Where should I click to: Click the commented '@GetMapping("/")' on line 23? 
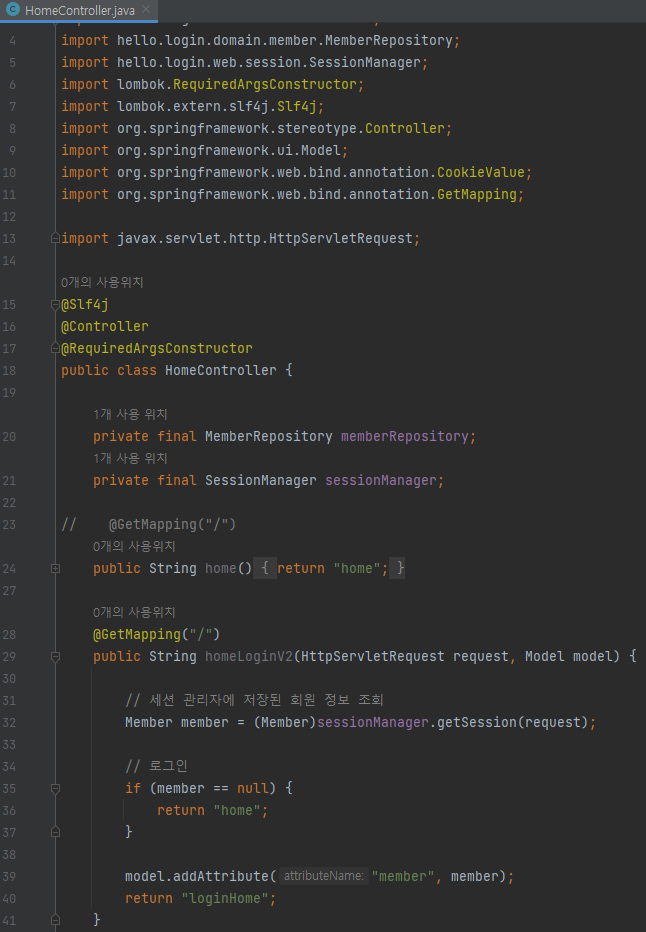coord(172,524)
